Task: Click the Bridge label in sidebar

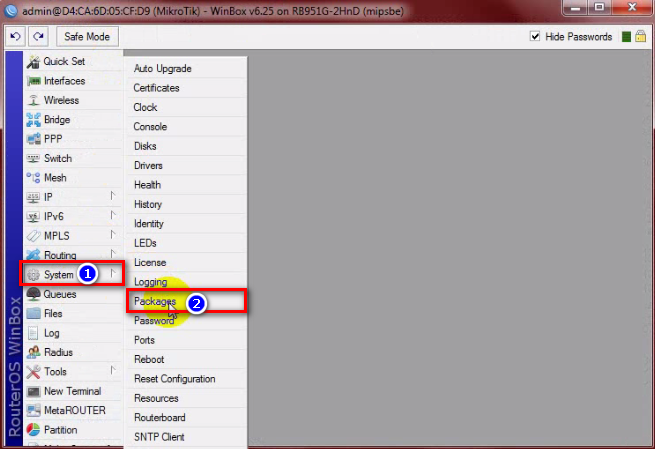Action: [57, 119]
